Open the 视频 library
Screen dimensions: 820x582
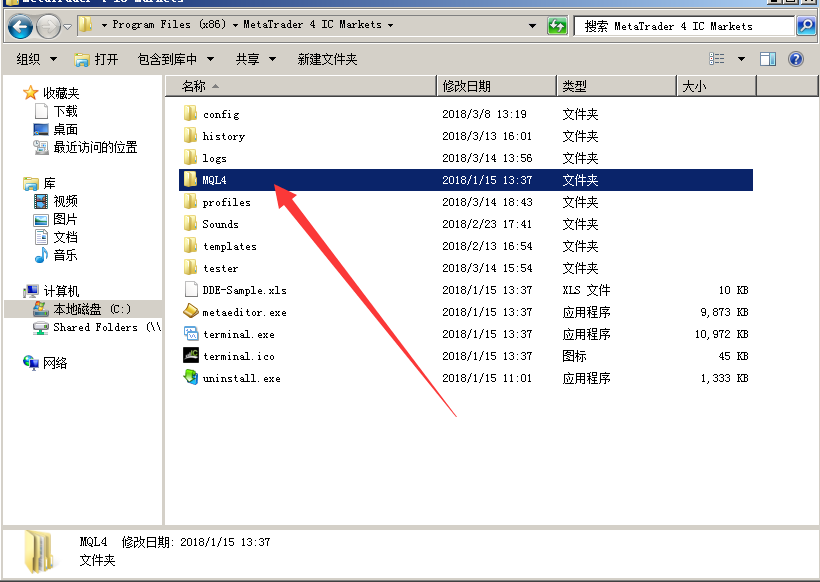pyautogui.click(x=65, y=201)
